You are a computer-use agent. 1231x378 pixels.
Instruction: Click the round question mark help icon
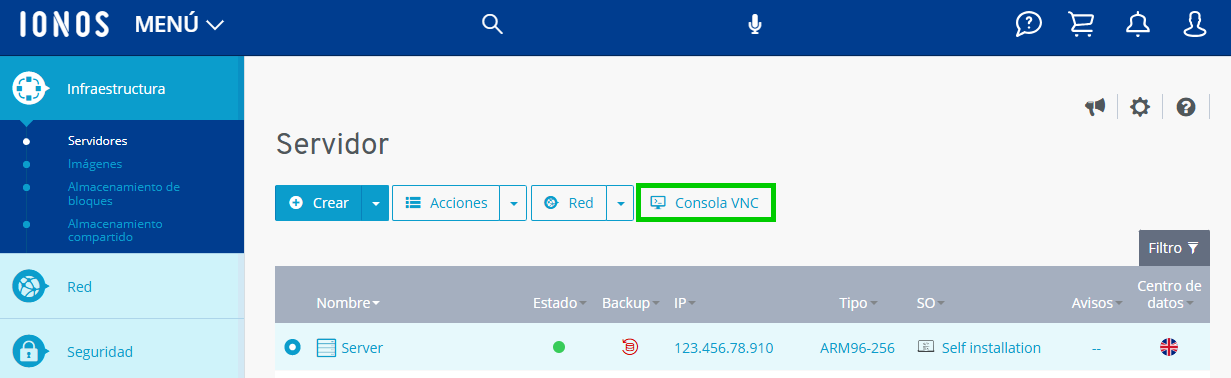1186,107
